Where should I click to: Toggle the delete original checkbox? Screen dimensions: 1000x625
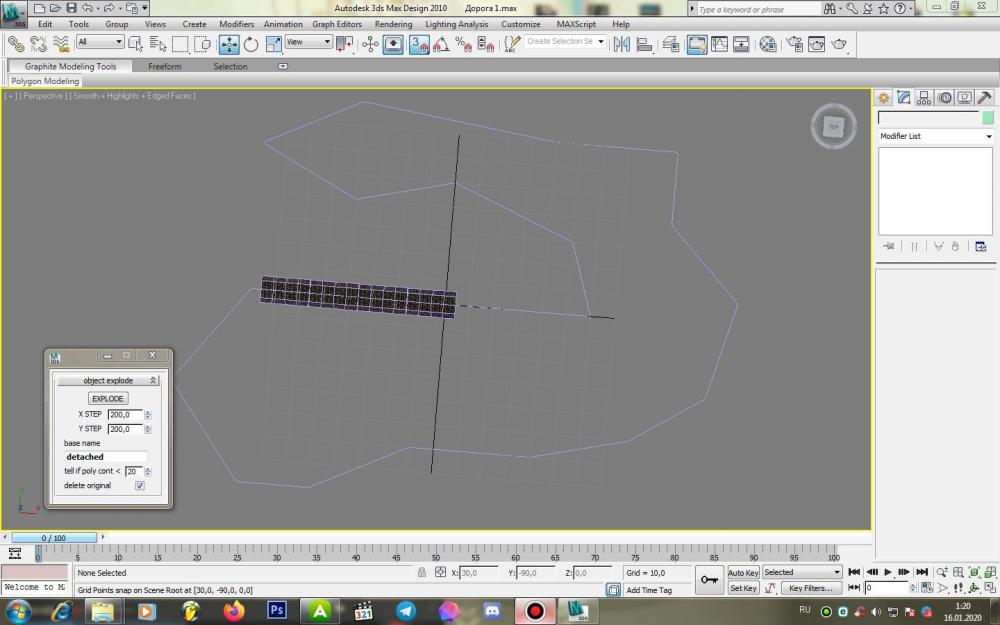coord(140,486)
